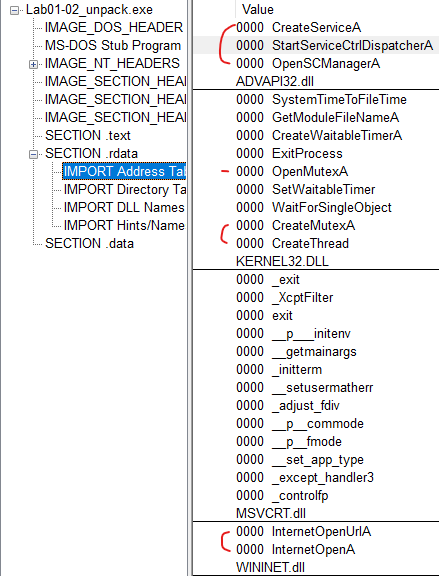439x576 pixels.
Task: Select the __p__fmode row
Action: coord(316,442)
